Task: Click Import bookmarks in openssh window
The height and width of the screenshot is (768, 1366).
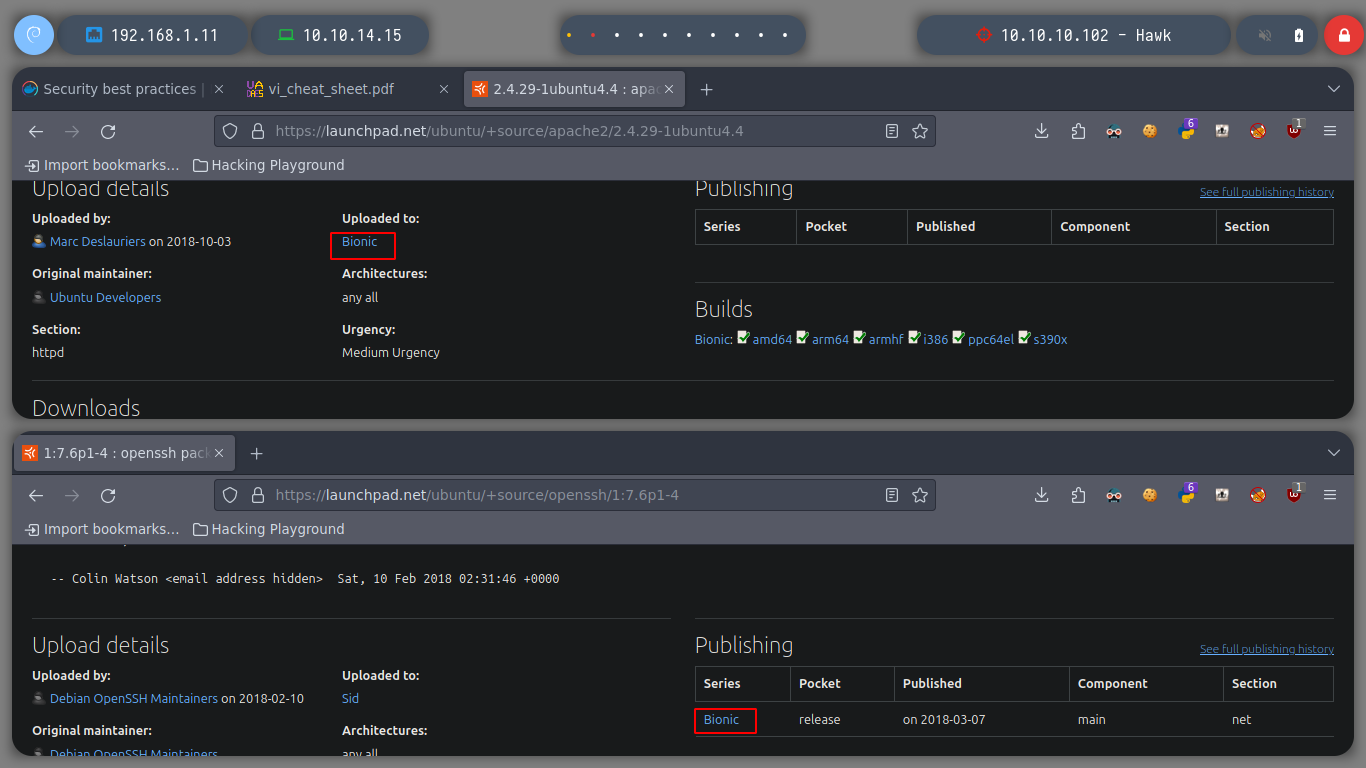Action: pos(102,529)
